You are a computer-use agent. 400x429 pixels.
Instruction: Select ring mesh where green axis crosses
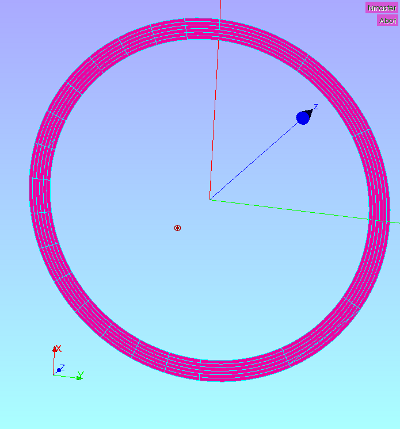click(x=379, y=221)
